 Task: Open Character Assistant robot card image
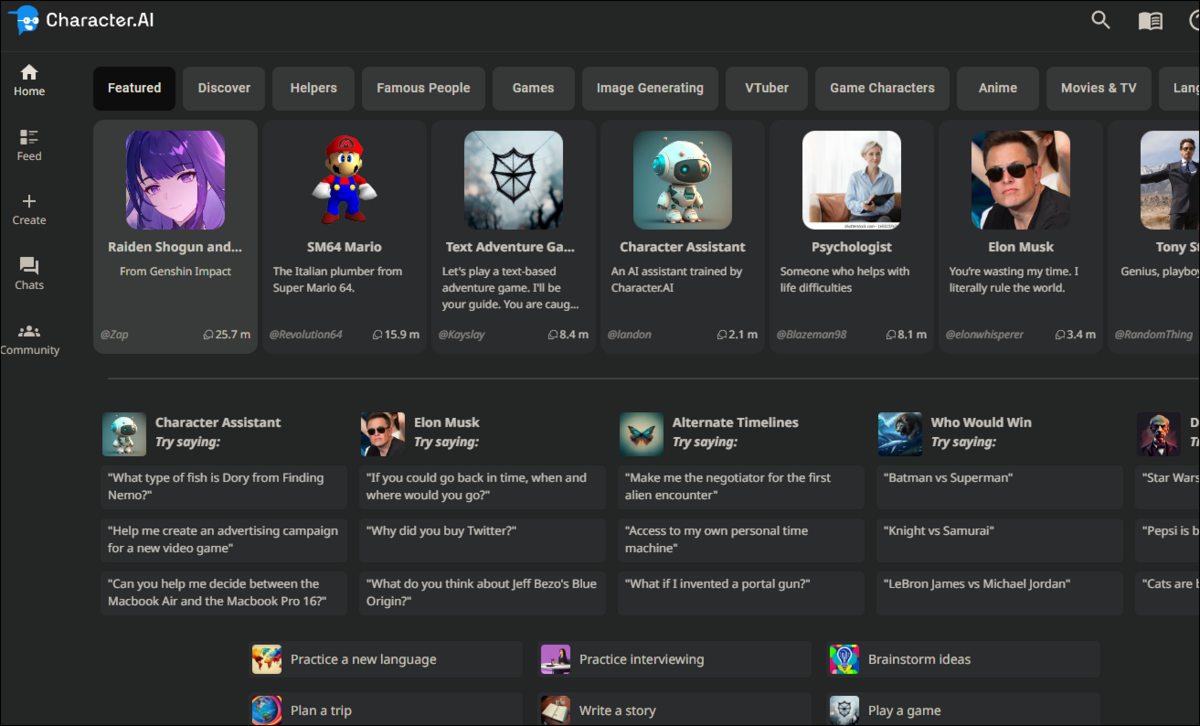click(x=683, y=180)
